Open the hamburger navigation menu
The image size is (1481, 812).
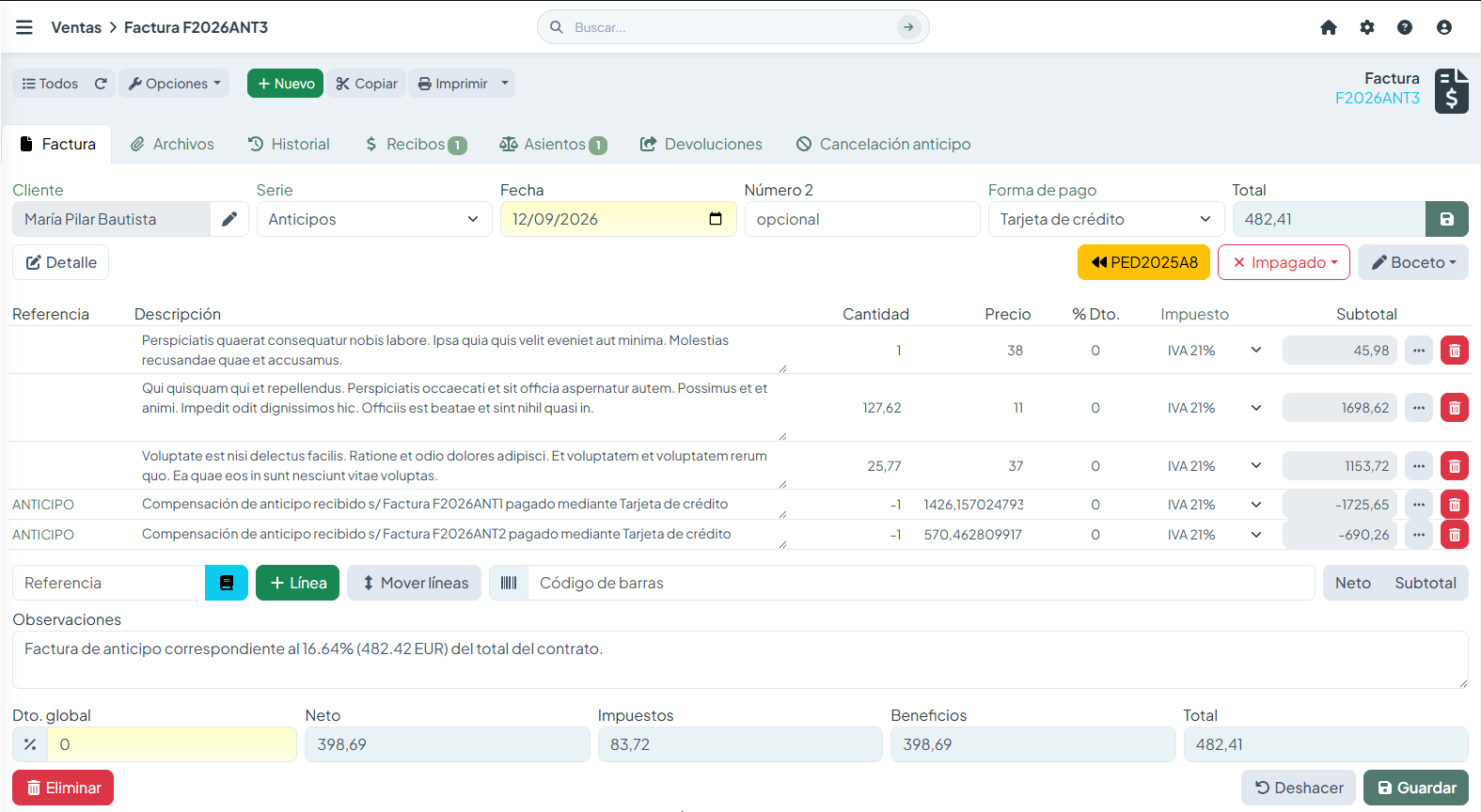[24, 27]
